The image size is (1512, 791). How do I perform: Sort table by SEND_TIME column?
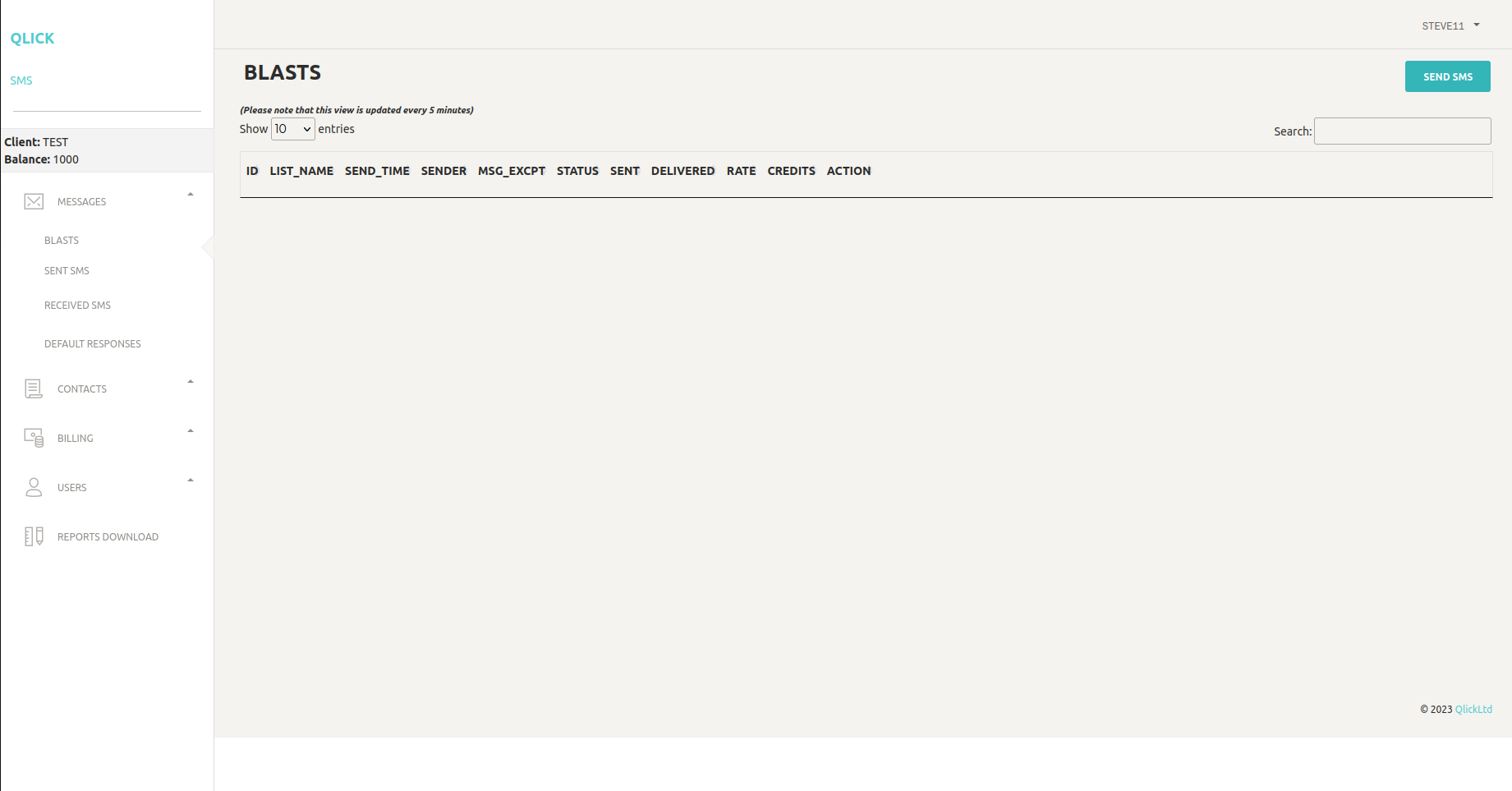(377, 171)
